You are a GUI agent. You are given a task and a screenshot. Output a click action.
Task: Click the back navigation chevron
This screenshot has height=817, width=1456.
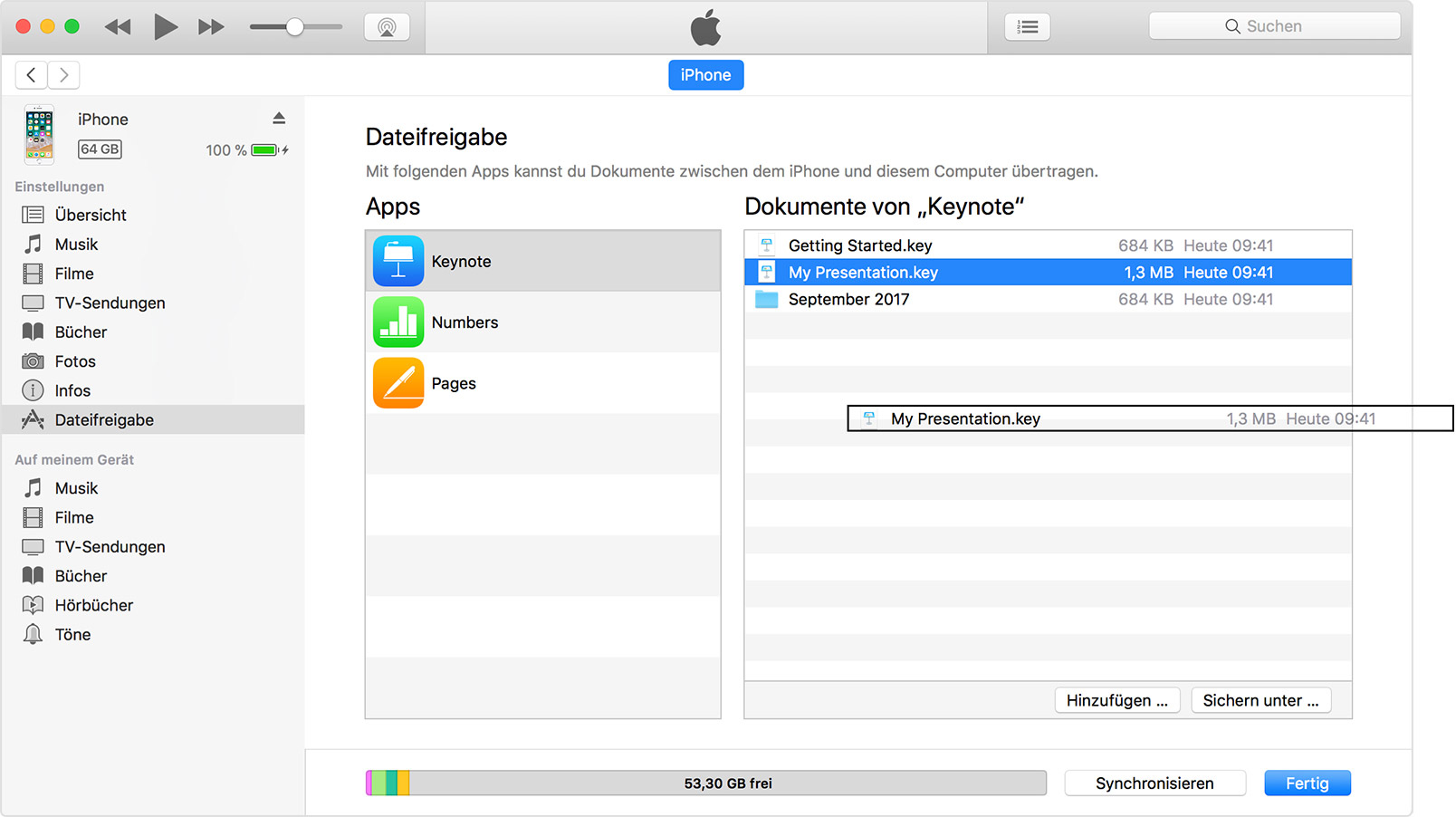(x=31, y=75)
